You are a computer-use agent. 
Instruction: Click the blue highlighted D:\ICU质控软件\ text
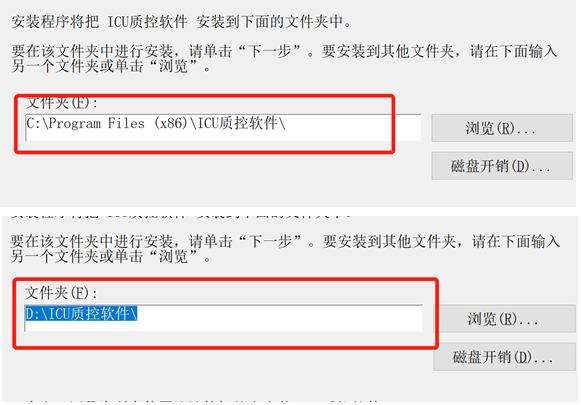(x=82, y=313)
